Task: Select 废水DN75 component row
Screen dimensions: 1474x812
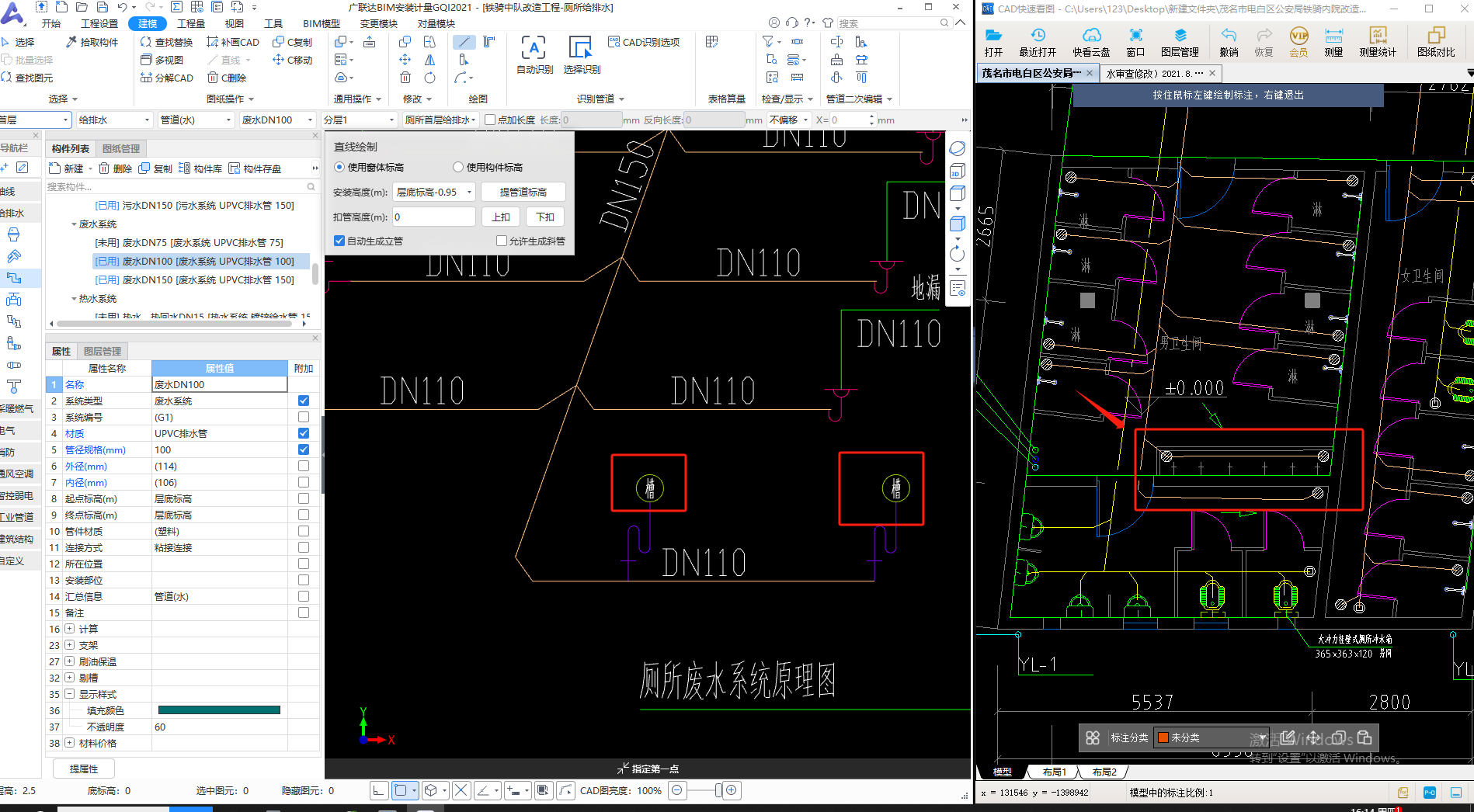Action: click(x=189, y=243)
